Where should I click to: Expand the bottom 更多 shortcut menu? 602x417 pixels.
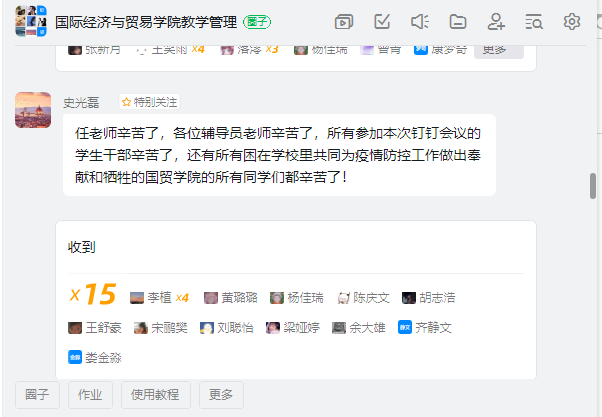click(221, 395)
